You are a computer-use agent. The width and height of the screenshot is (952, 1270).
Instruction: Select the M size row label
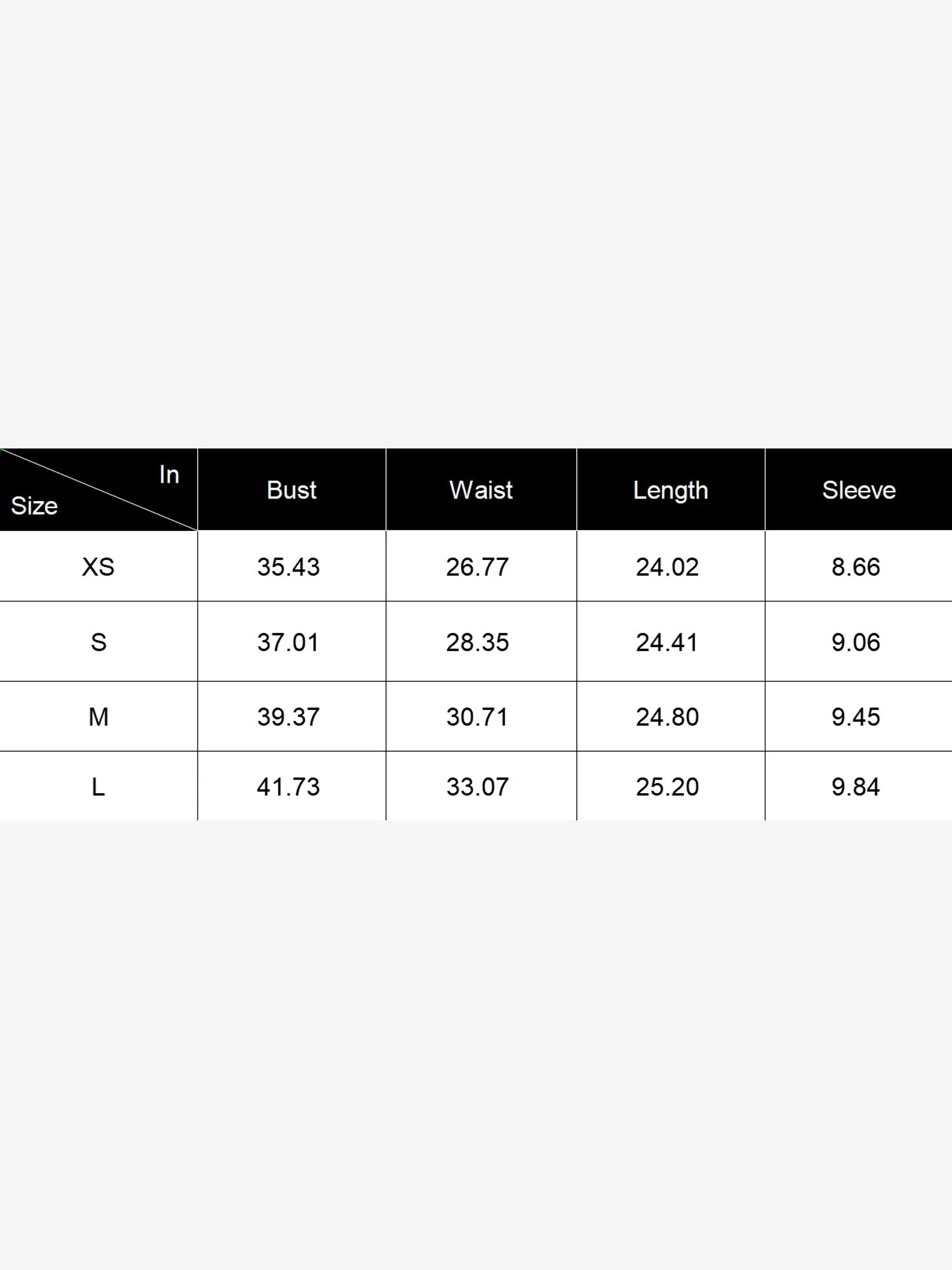tap(98, 717)
